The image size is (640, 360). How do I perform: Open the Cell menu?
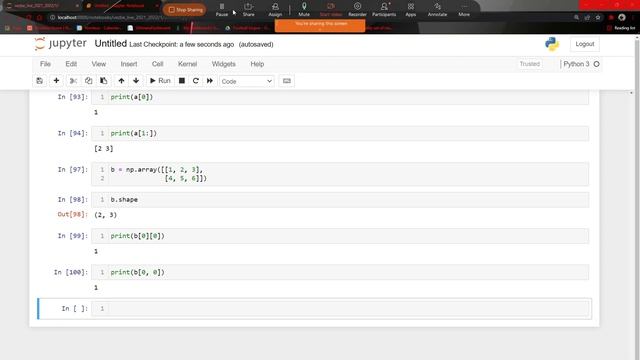158,64
